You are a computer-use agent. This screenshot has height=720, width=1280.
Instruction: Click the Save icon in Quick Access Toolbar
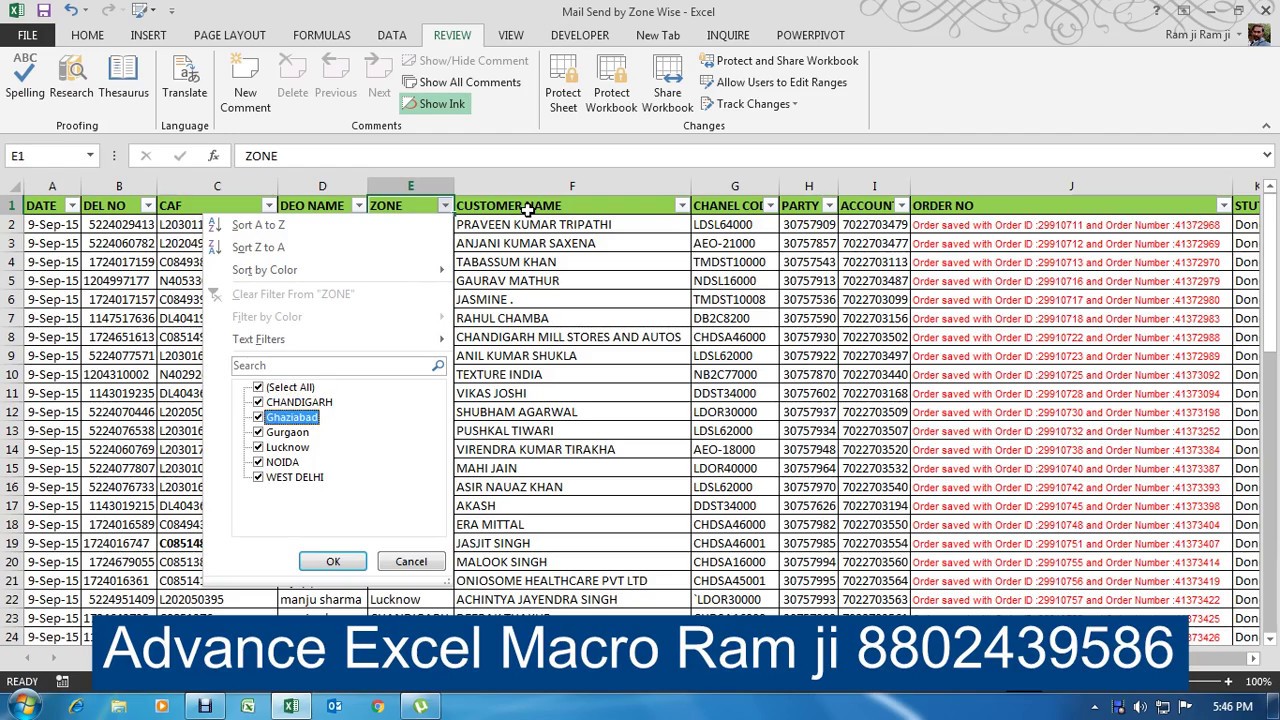[x=43, y=11]
